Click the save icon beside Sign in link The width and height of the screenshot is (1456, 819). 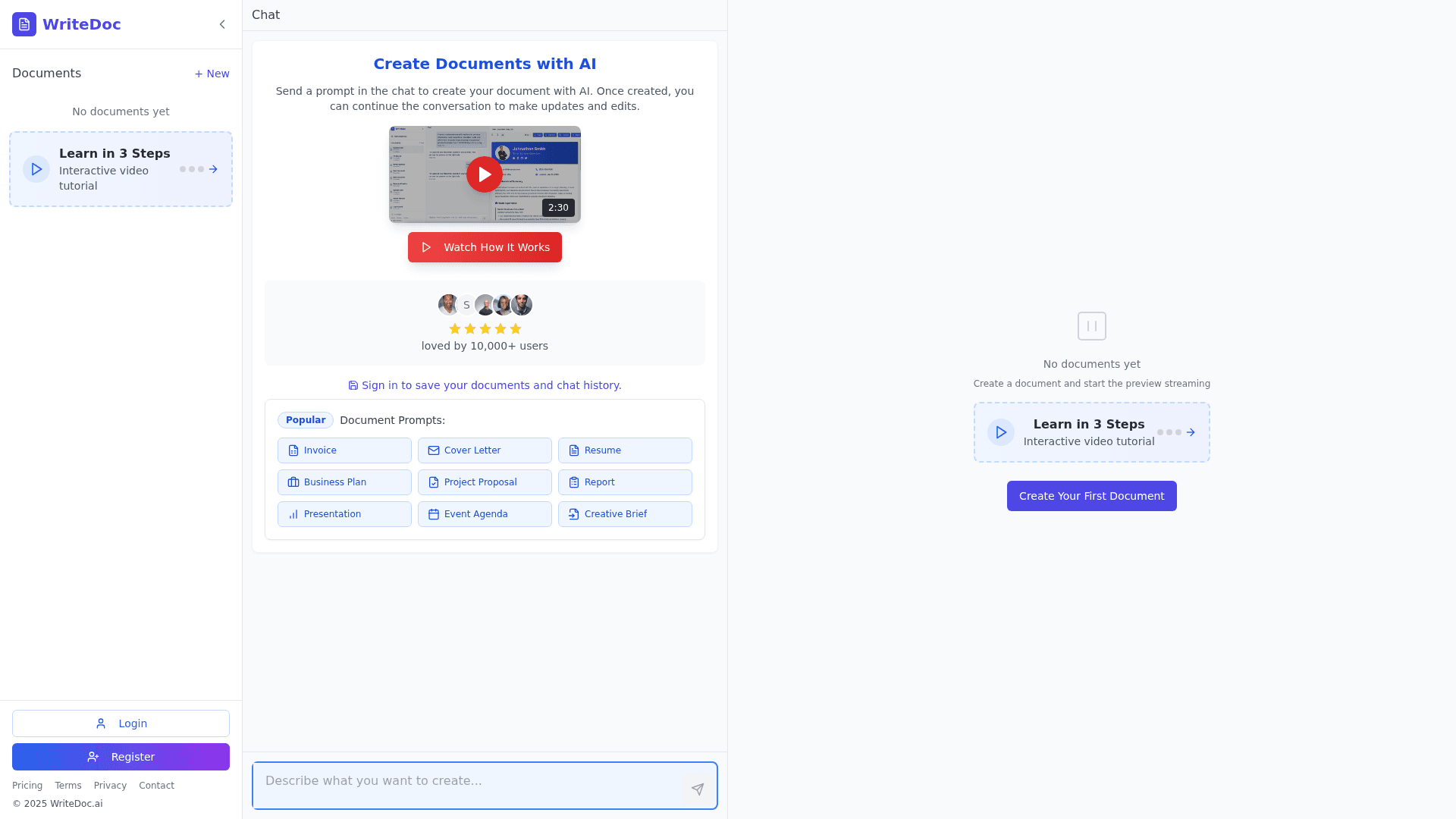pyautogui.click(x=353, y=385)
